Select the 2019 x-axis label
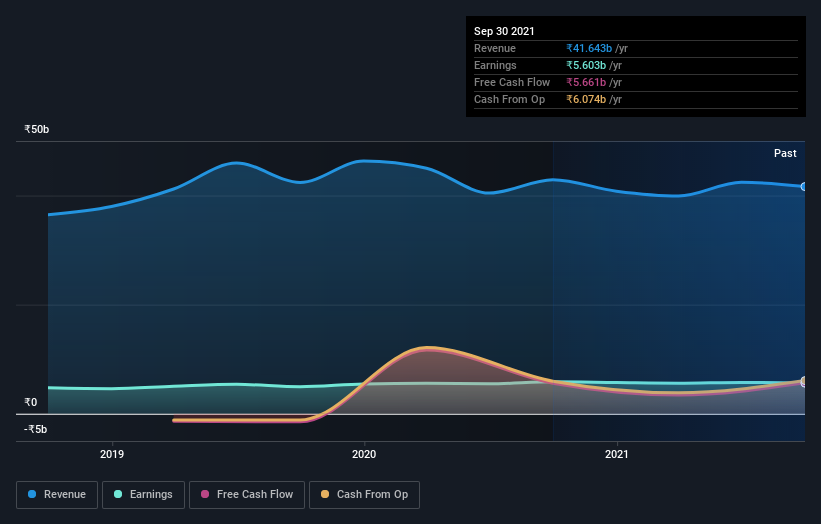 112,454
